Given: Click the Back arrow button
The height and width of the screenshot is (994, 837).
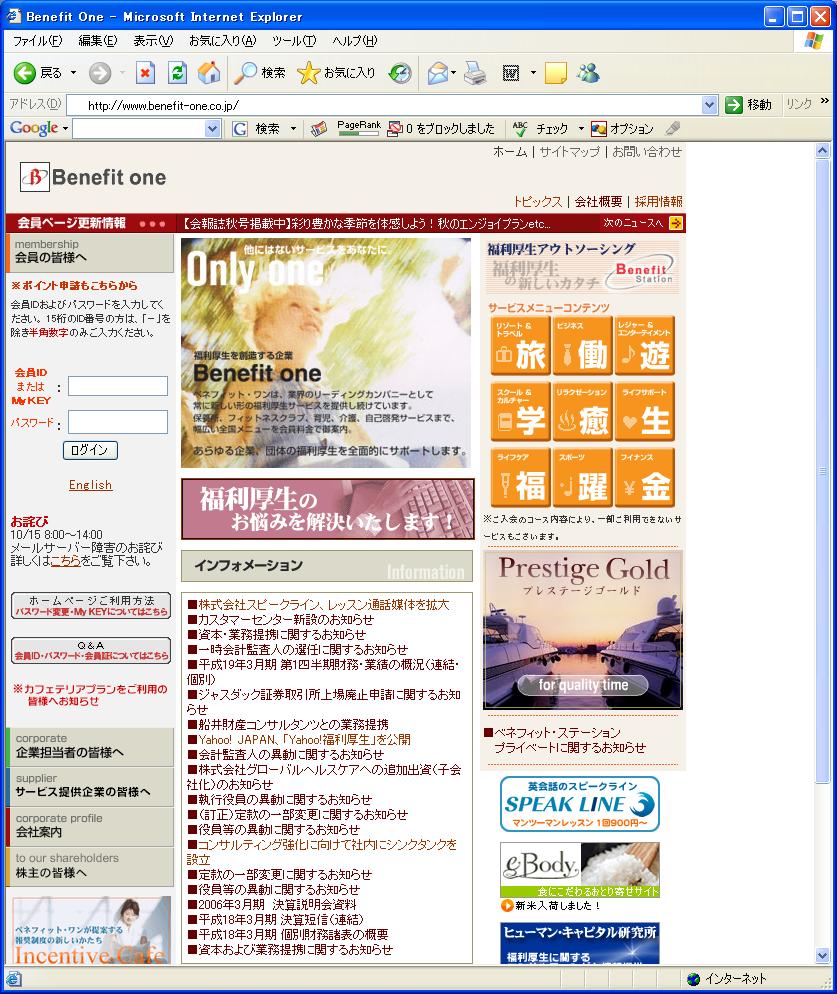Looking at the screenshot, I should point(25,73).
